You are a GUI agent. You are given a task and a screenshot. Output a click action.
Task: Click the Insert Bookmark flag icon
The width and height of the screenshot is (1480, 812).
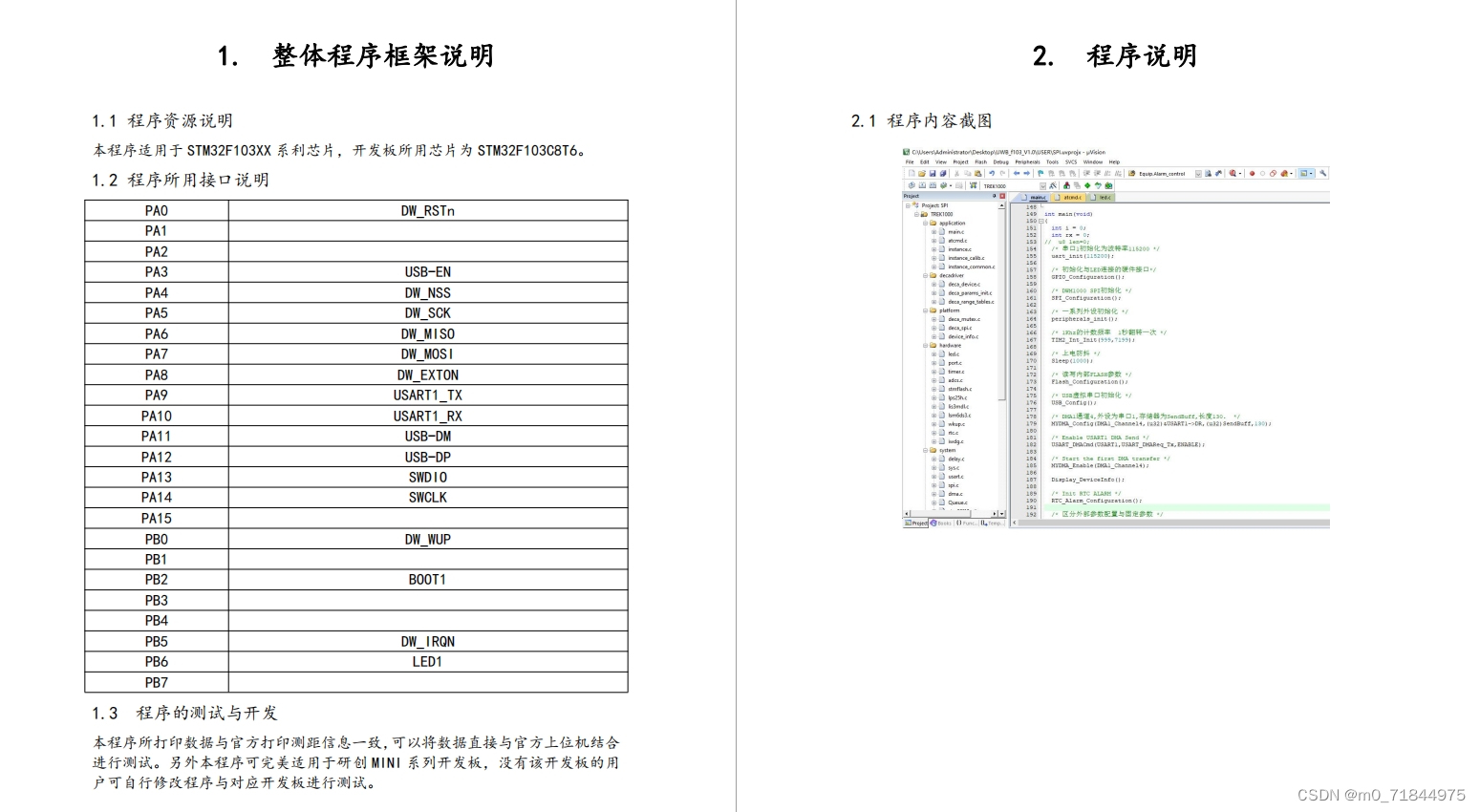tap(1040, 174)
